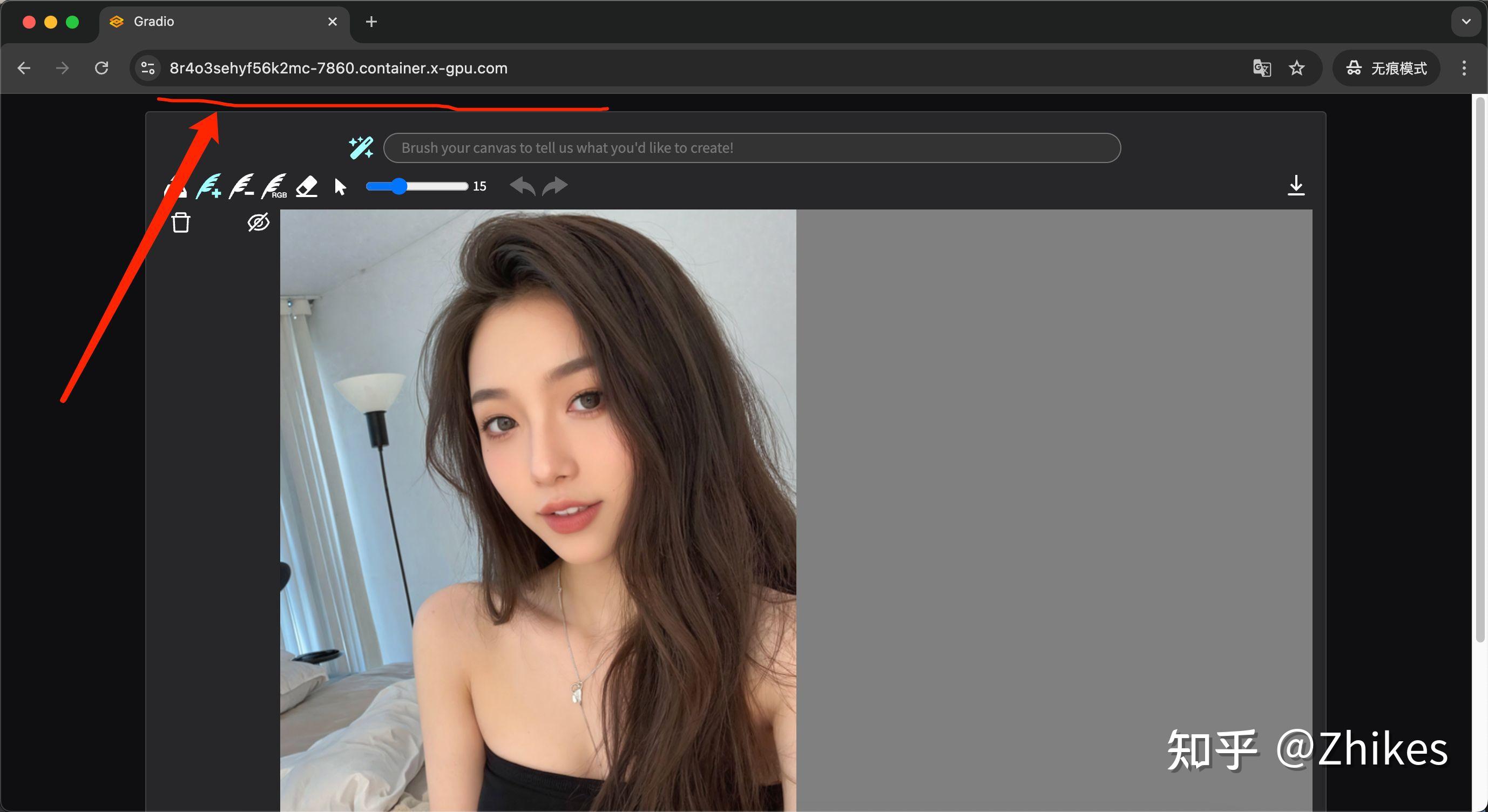1488x812 pixels.
Task: Select the pointer cursor tool
Action: click(x=340, y=187)
